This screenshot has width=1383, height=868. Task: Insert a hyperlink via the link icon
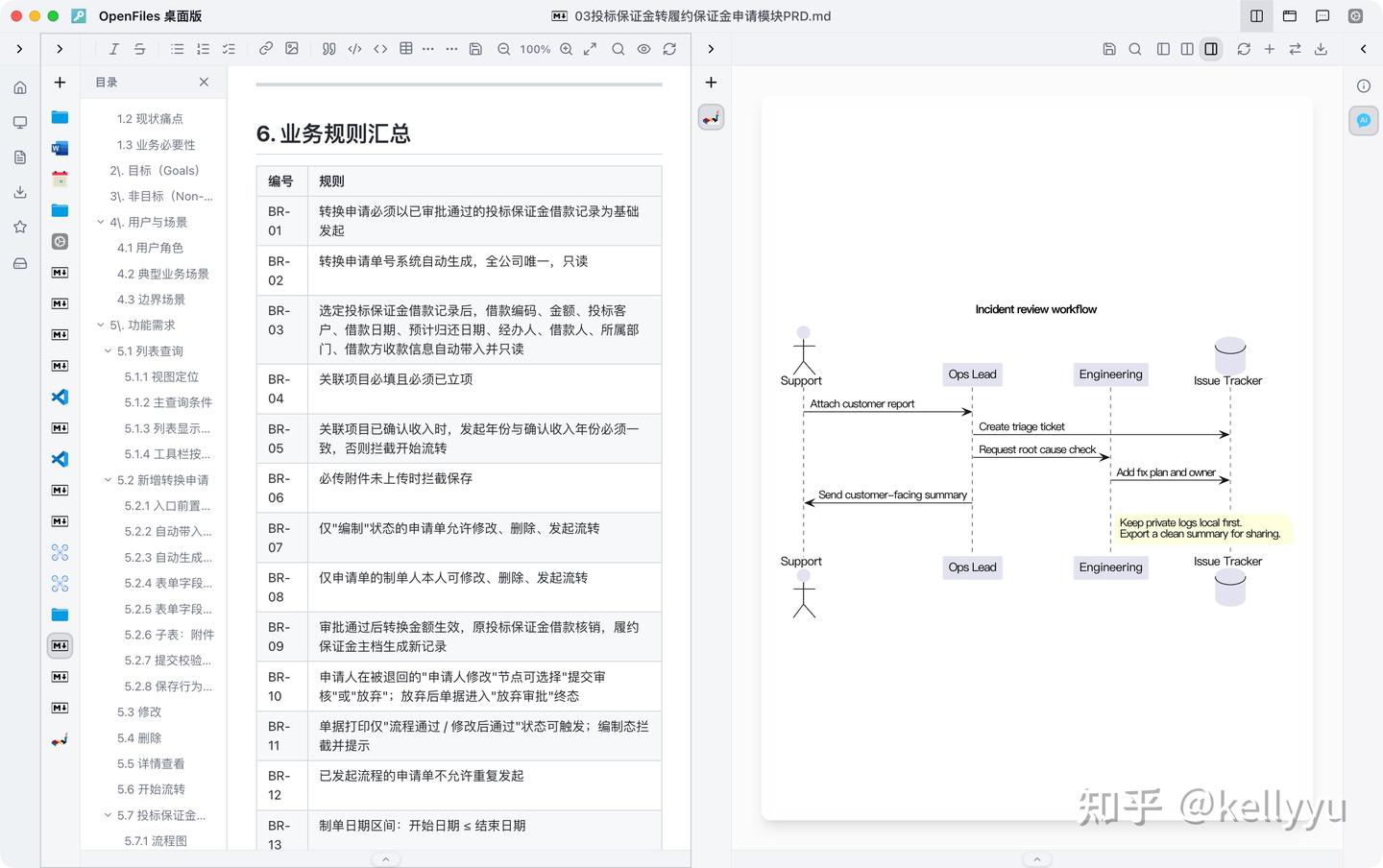coord(266,49)
